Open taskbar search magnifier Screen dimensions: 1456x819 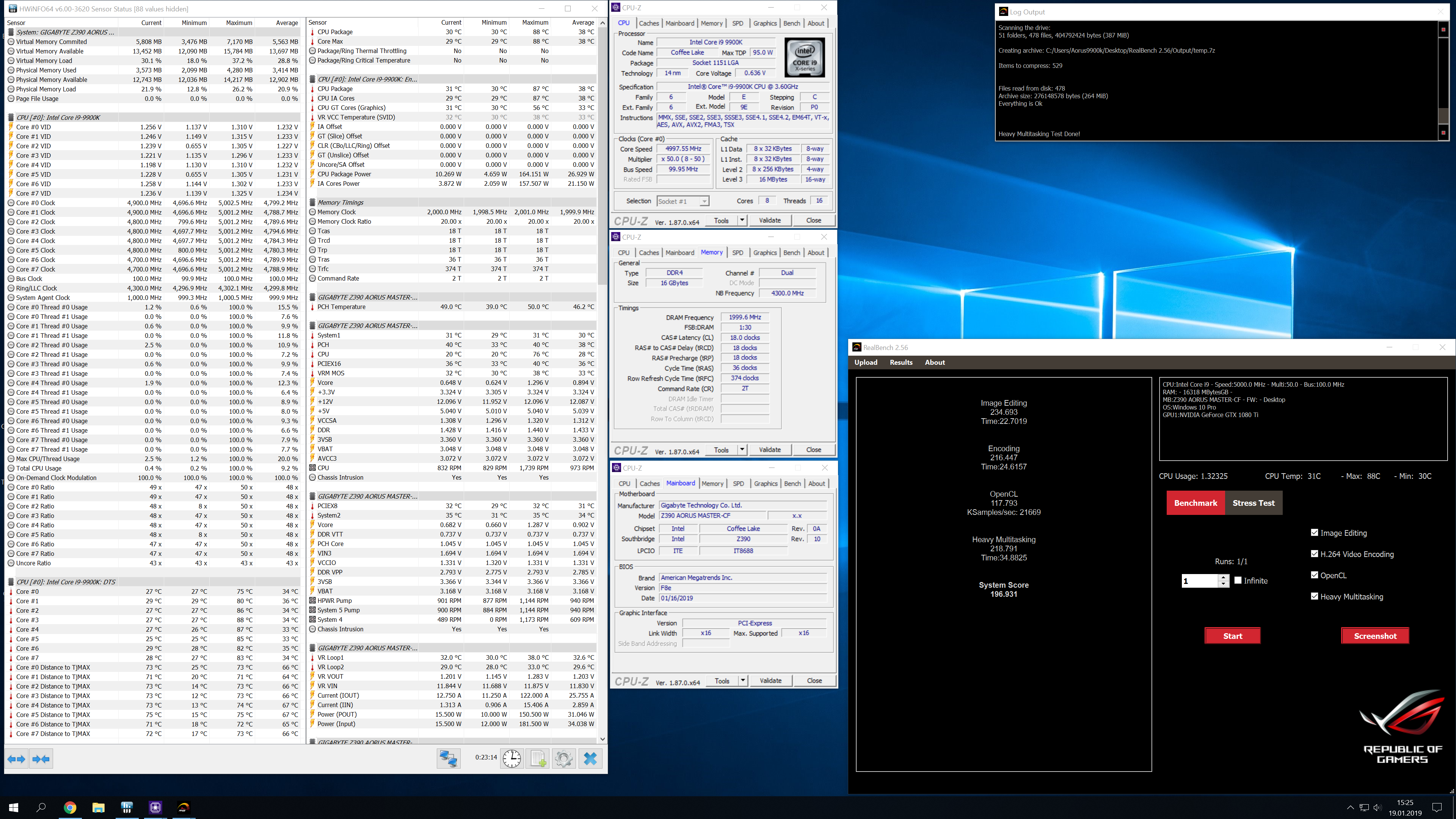point(41,807)
